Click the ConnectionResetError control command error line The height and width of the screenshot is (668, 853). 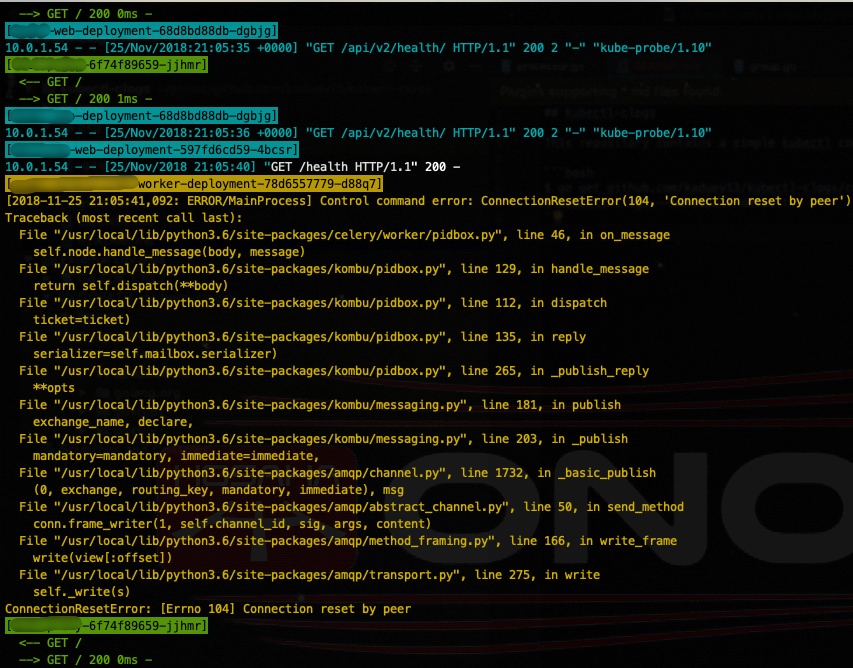click(428, 201)
